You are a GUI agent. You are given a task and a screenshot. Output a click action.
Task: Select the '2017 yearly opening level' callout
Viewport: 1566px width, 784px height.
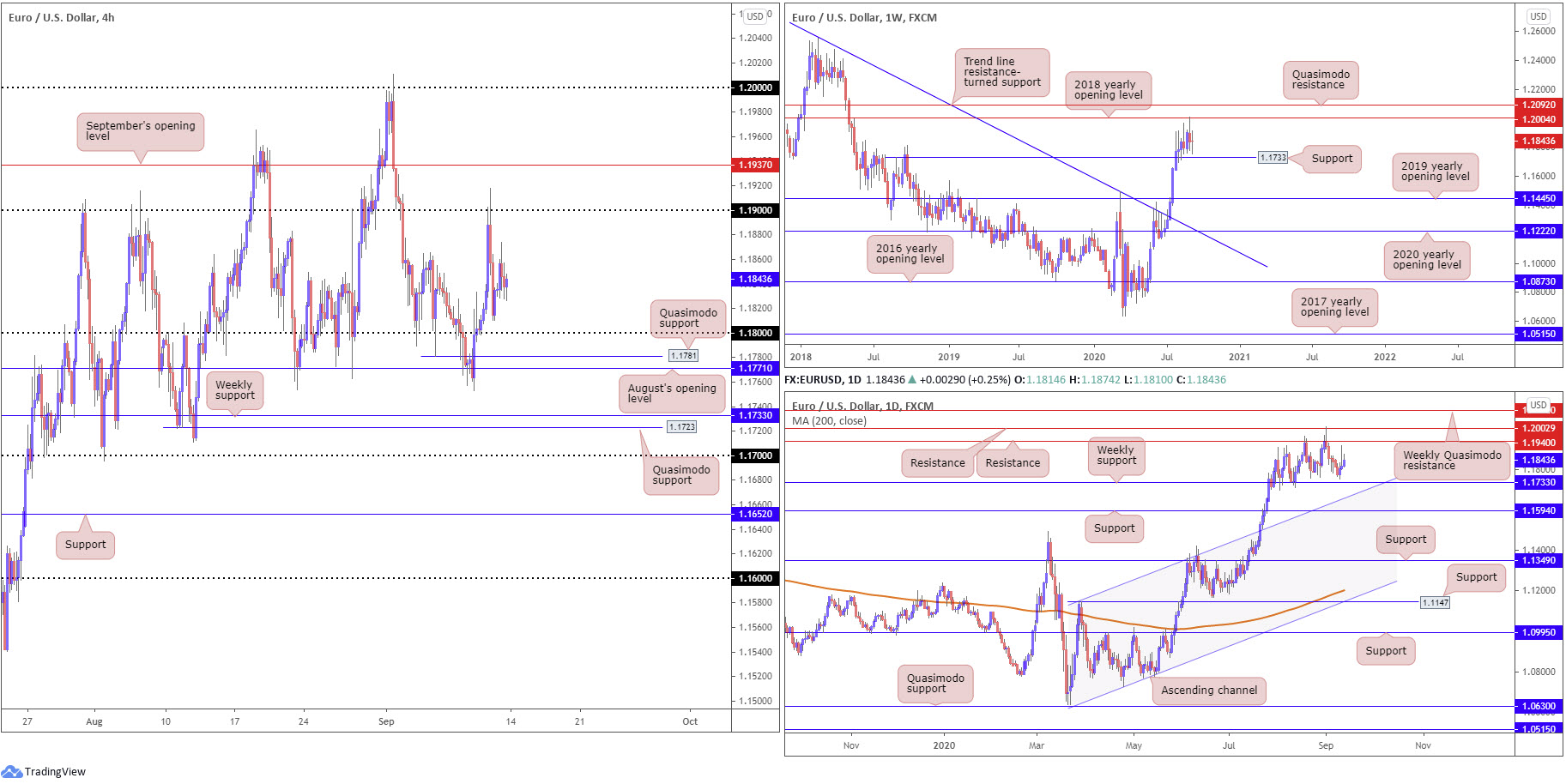coord(1334,307)
